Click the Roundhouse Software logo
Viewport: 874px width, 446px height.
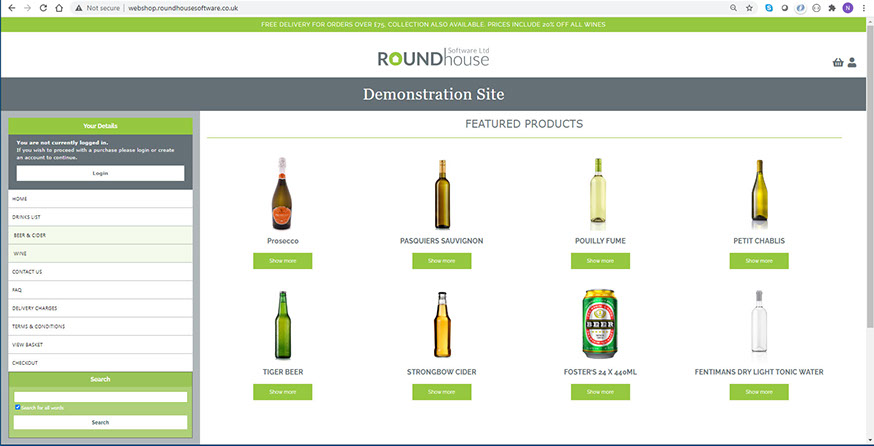point(434,57)
